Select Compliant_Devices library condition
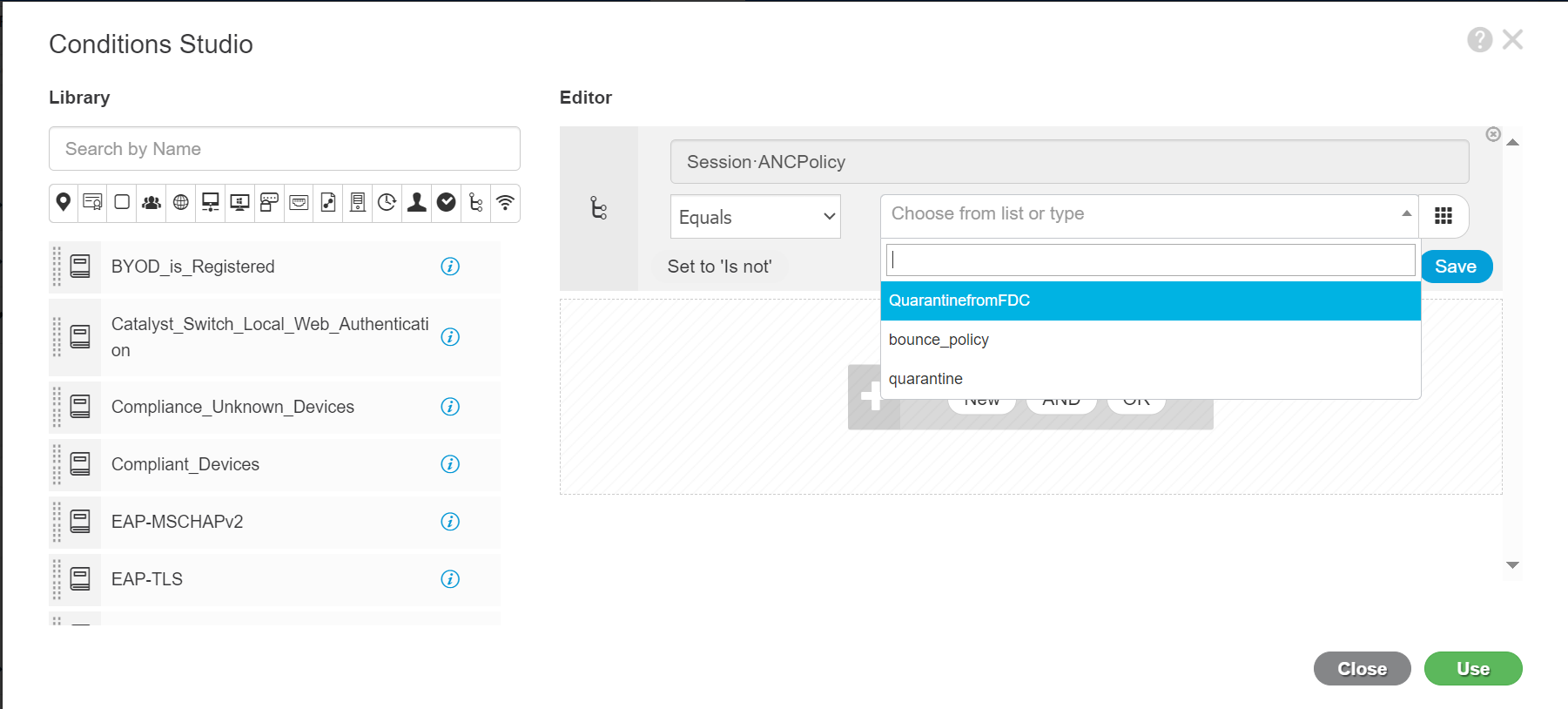 (185, 464)
